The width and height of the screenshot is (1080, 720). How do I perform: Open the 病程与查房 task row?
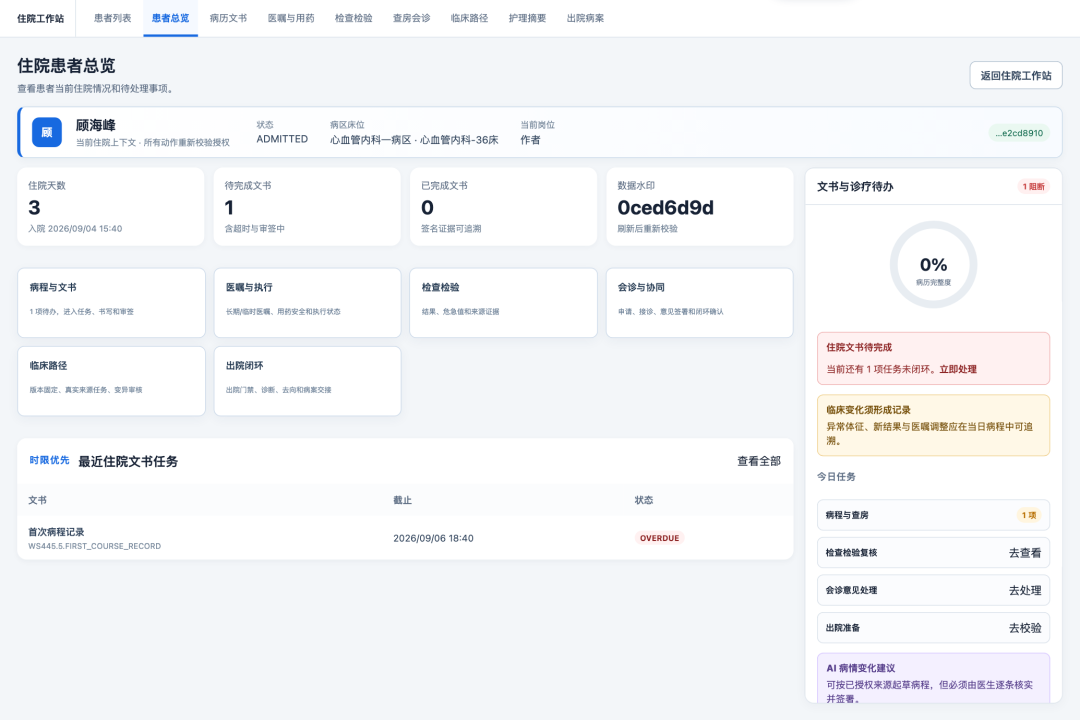(x=933, y=515)
